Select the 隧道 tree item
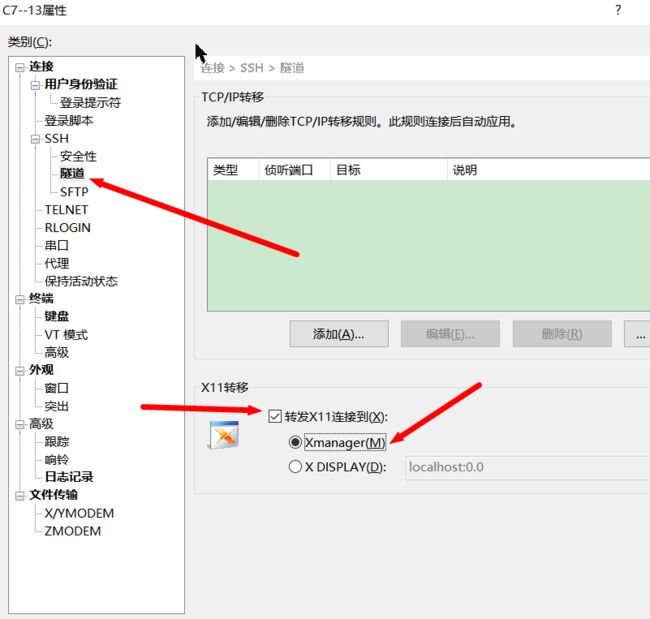This screenshot has width=650, height=619. 72,173
